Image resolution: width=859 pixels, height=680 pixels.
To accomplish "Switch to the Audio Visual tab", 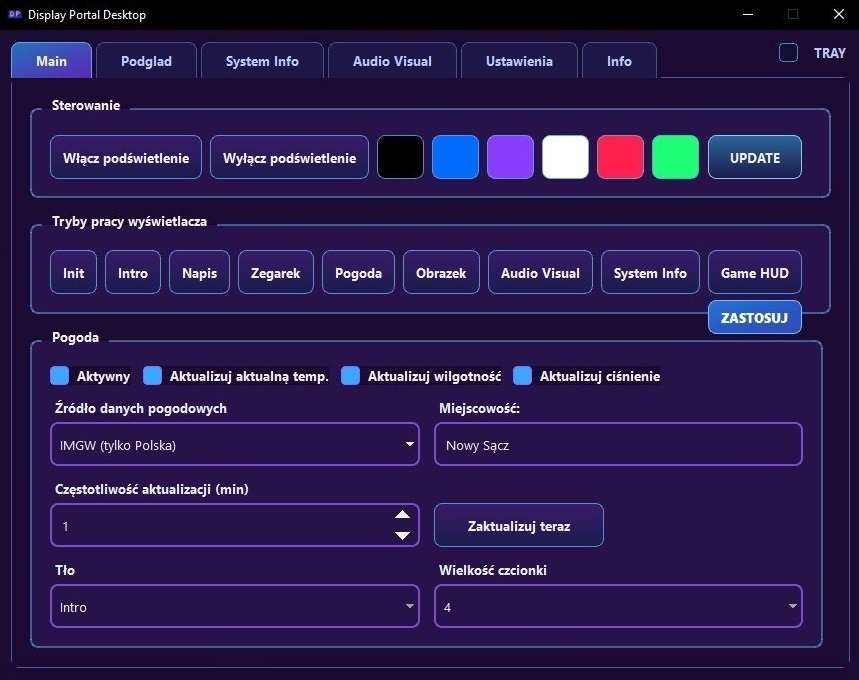I will pyautogui.click(x=392, y=61).
